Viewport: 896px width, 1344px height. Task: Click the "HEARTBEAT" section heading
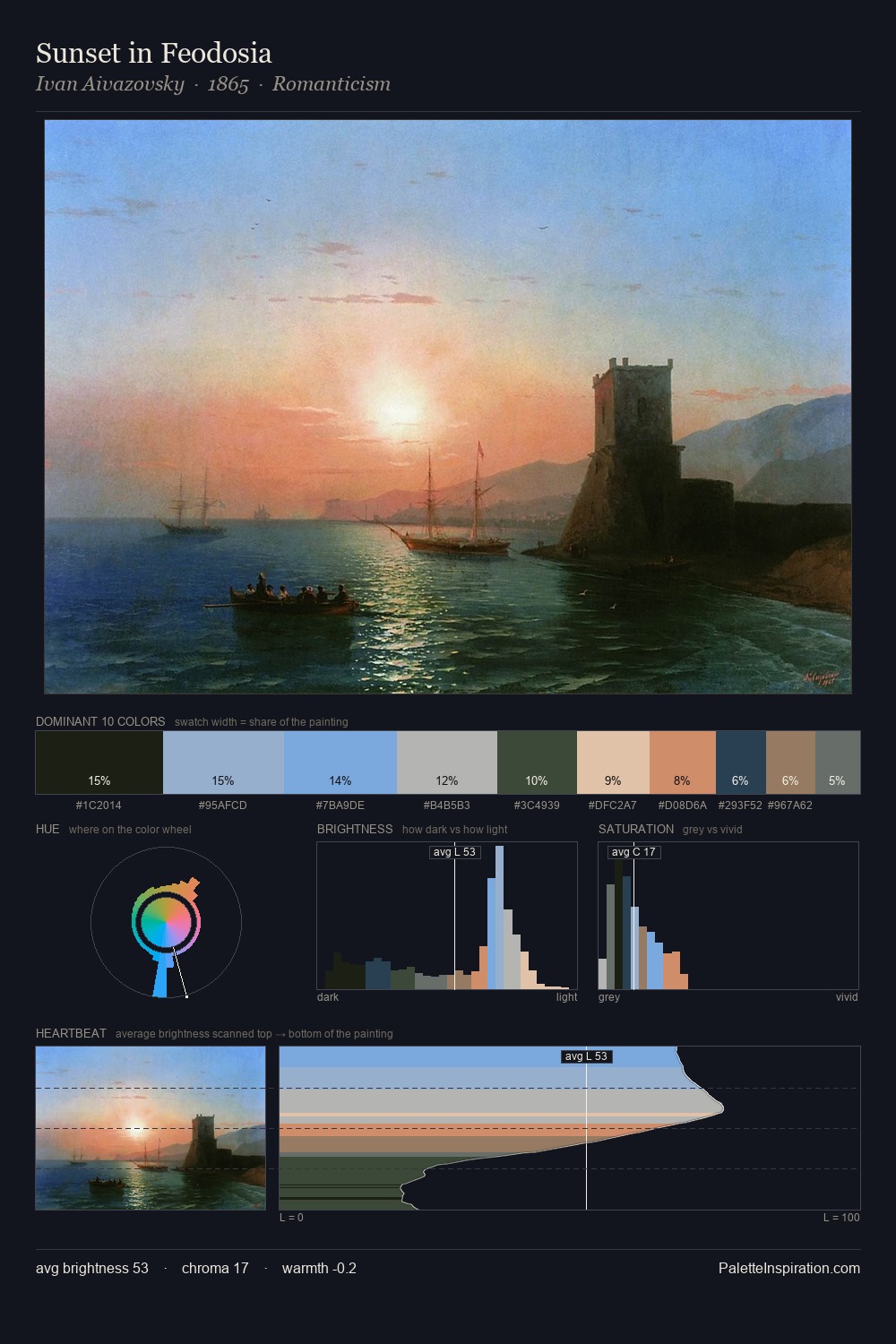pos(71,1033)
